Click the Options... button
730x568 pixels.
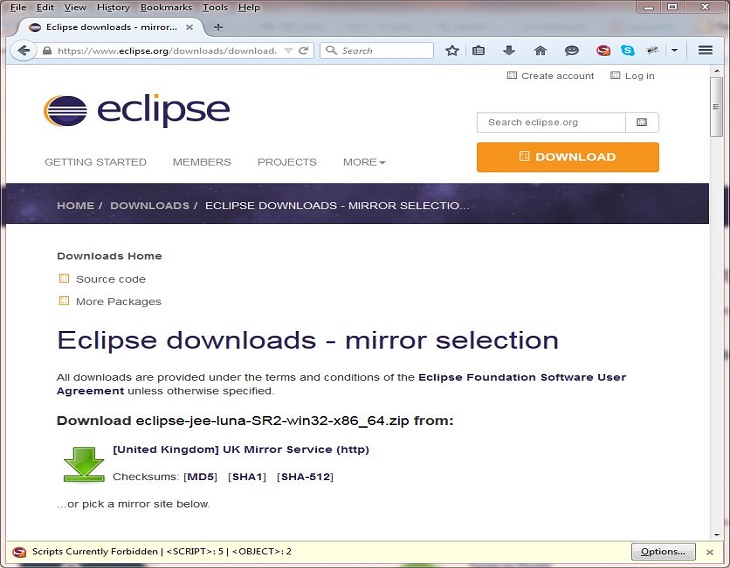(663, 552)
